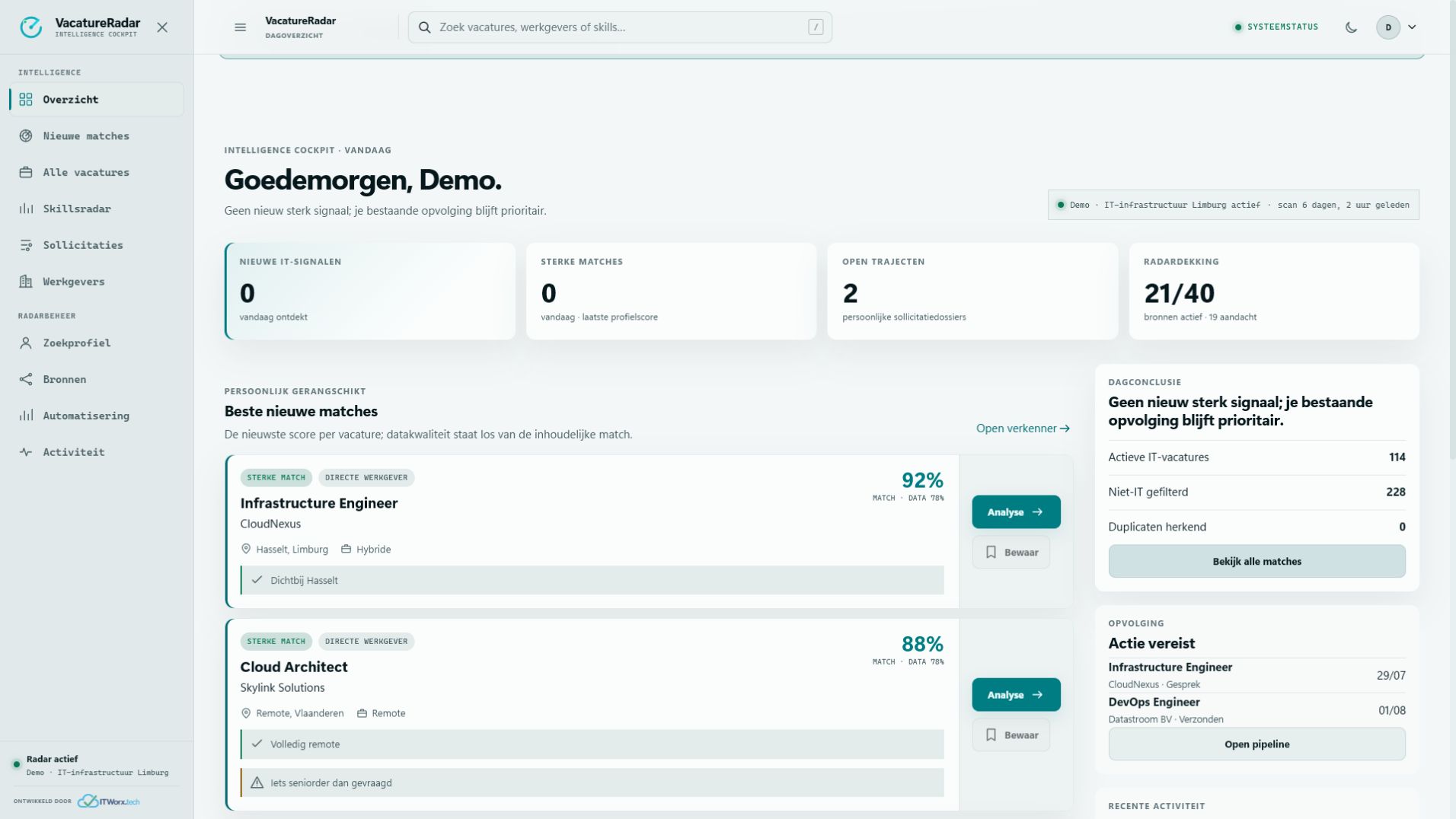The image size is (1456, 819).
Task: Go to Bronnen page
Action: pyautogui.click(x=97, y=379)
